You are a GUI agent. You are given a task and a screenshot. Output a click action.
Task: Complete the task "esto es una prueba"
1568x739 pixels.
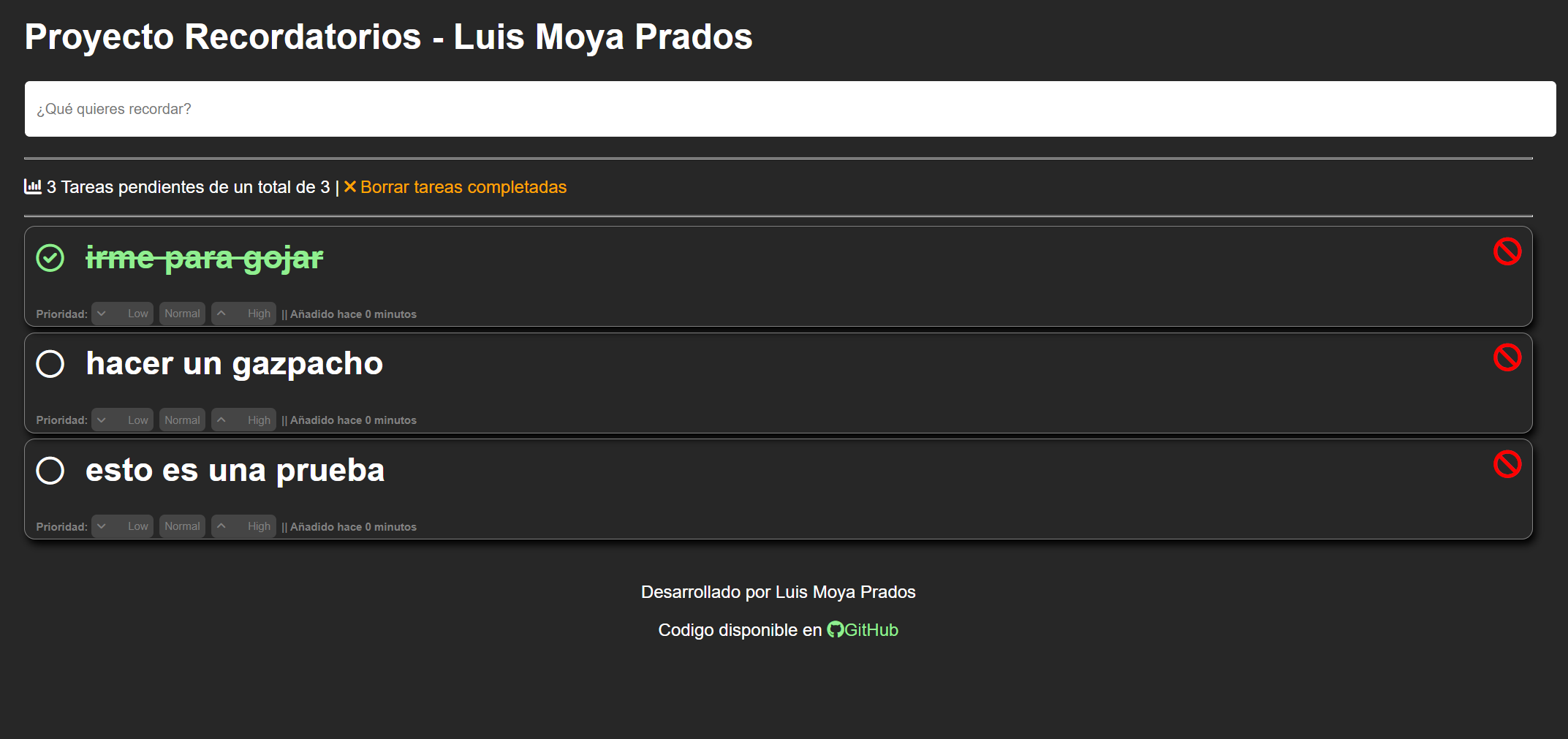pos(50,471)
